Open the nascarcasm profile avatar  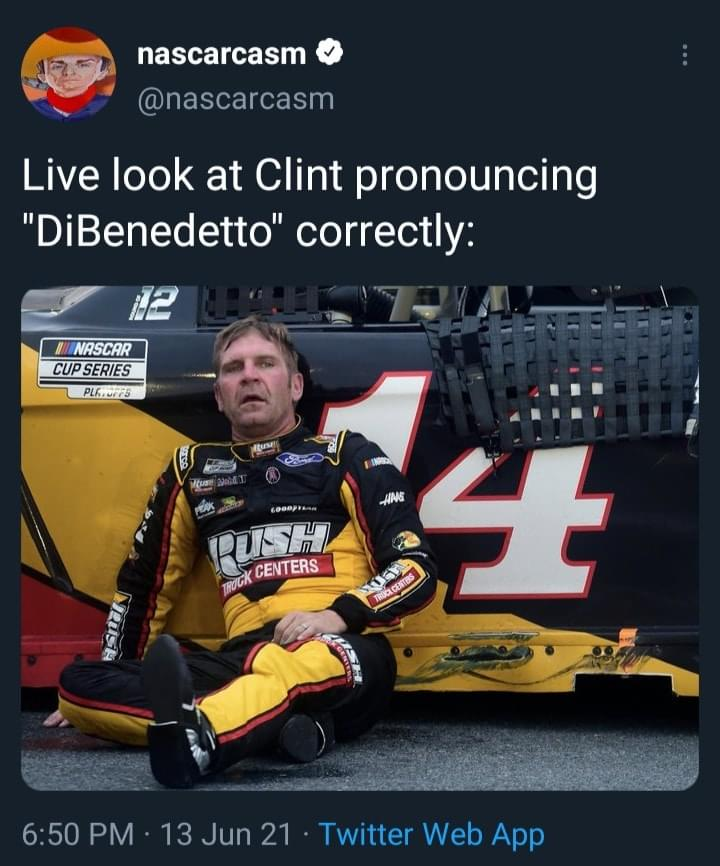[x=68, y=73]
